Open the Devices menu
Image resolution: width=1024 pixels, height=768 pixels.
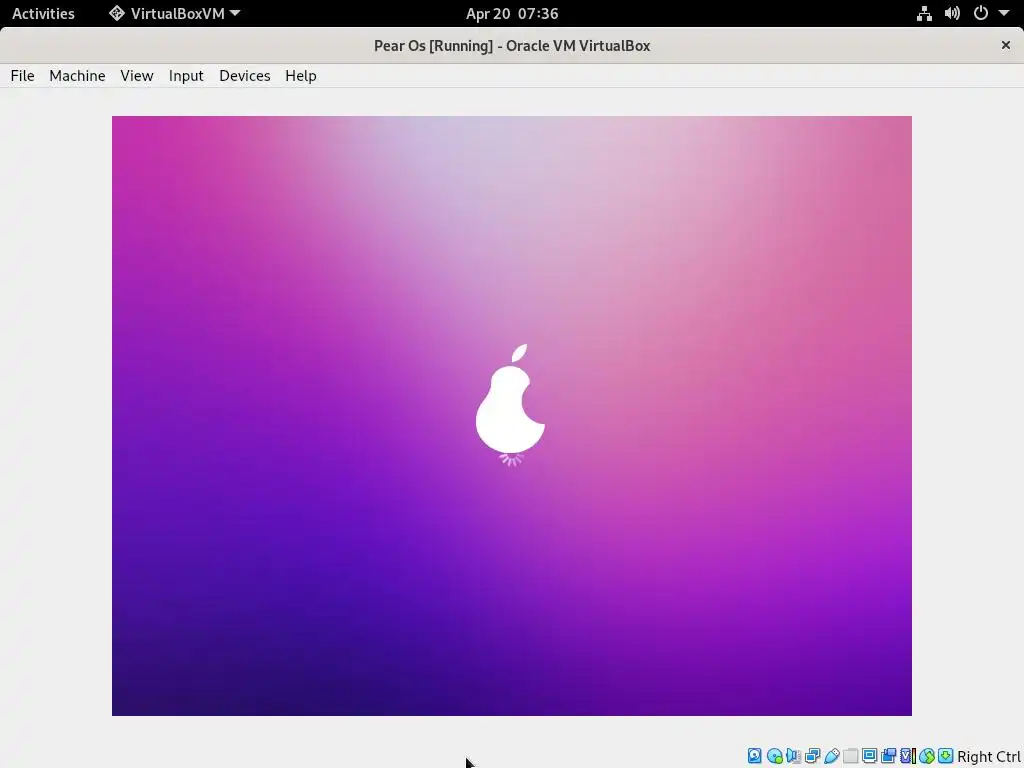tap(245, 76)
